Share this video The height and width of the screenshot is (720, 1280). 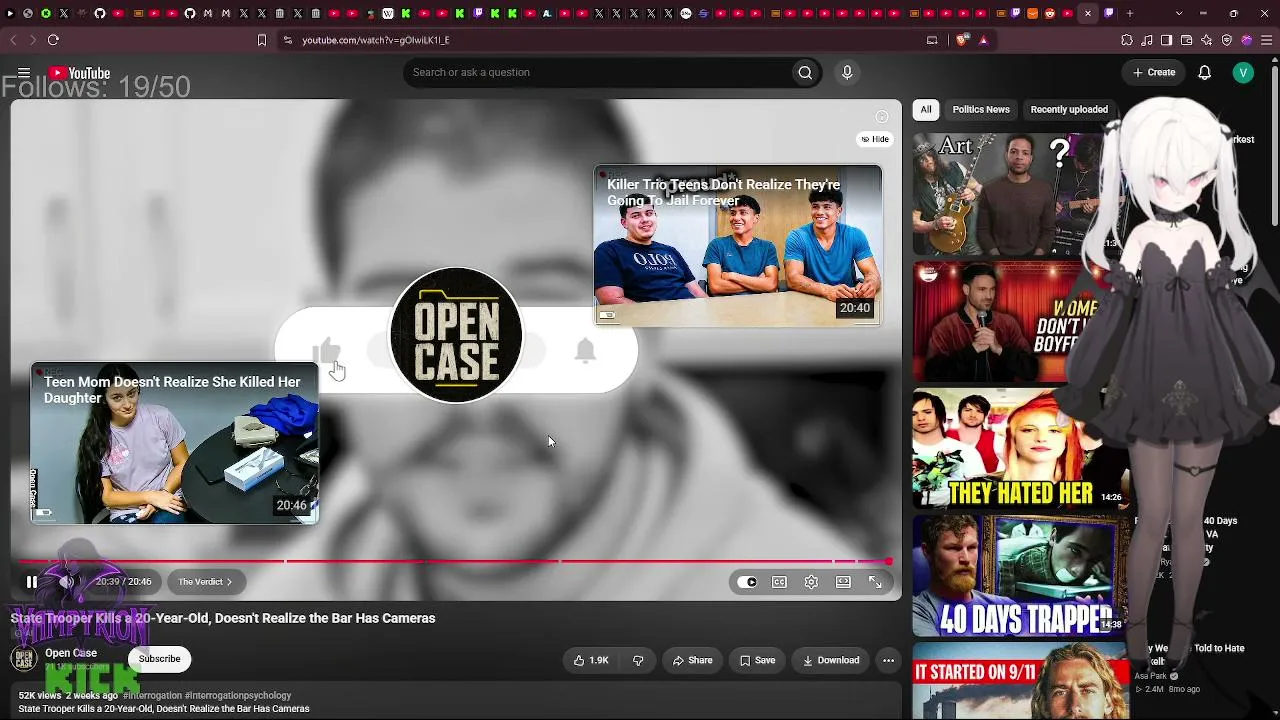pyautogui.click(x=692, y=660)
